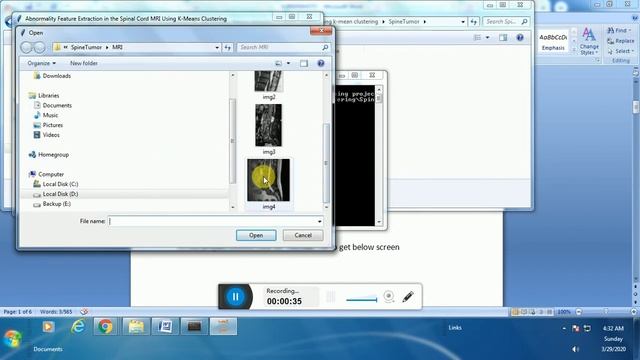Adjust the recorder volume slider
The height and width of the screenshot is (360, 640).
click(362, 300)
